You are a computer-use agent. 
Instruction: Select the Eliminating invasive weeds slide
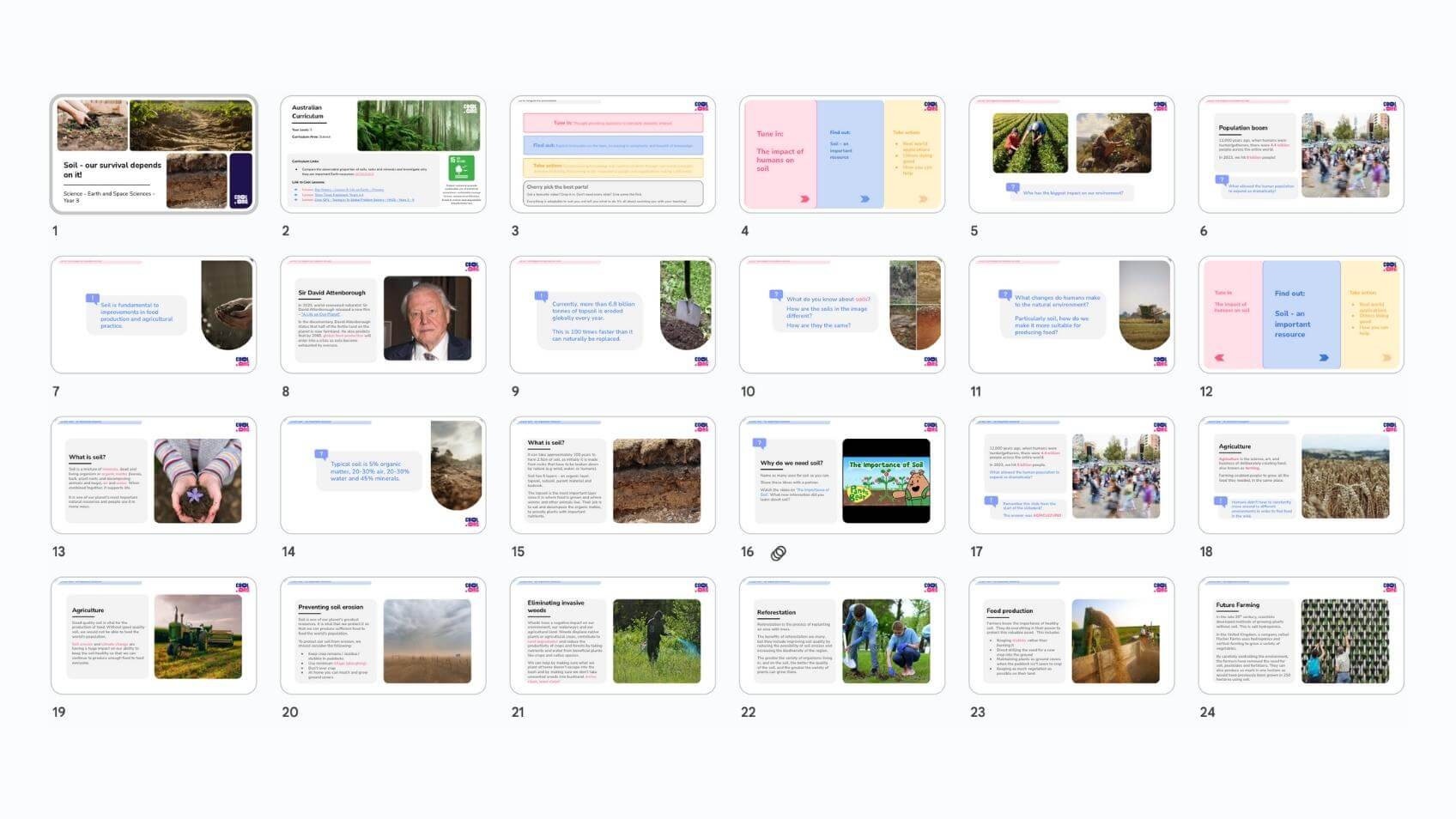tap(612, 636)
